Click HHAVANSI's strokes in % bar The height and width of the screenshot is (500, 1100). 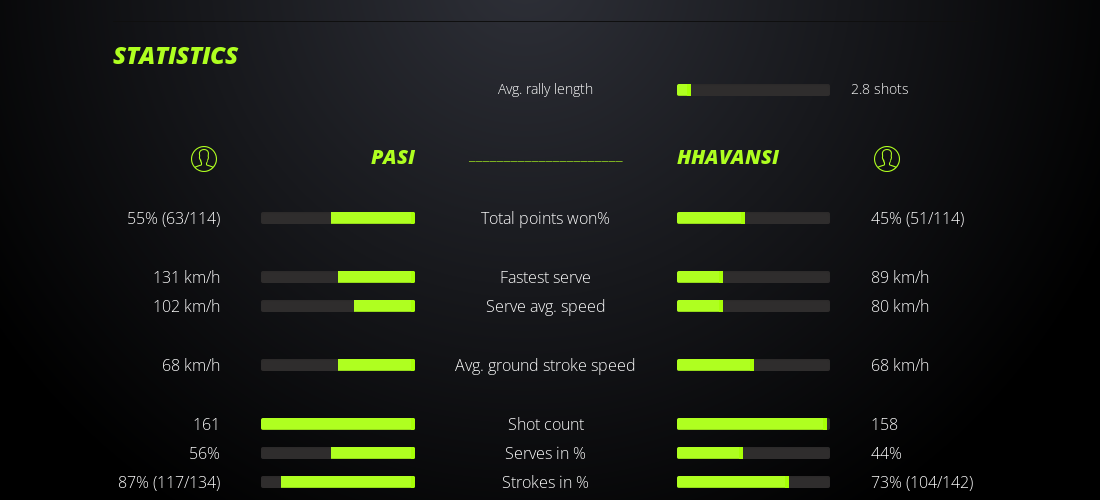pyautogui.click(x=753, y=482)
